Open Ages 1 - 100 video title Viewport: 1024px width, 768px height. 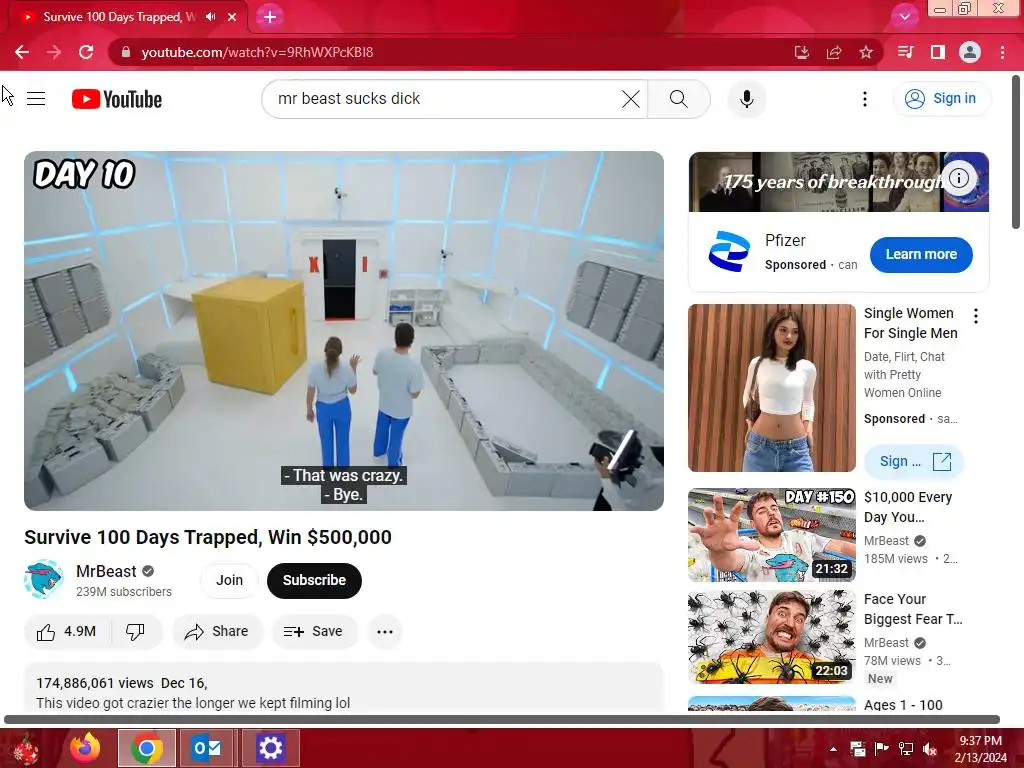903,705
